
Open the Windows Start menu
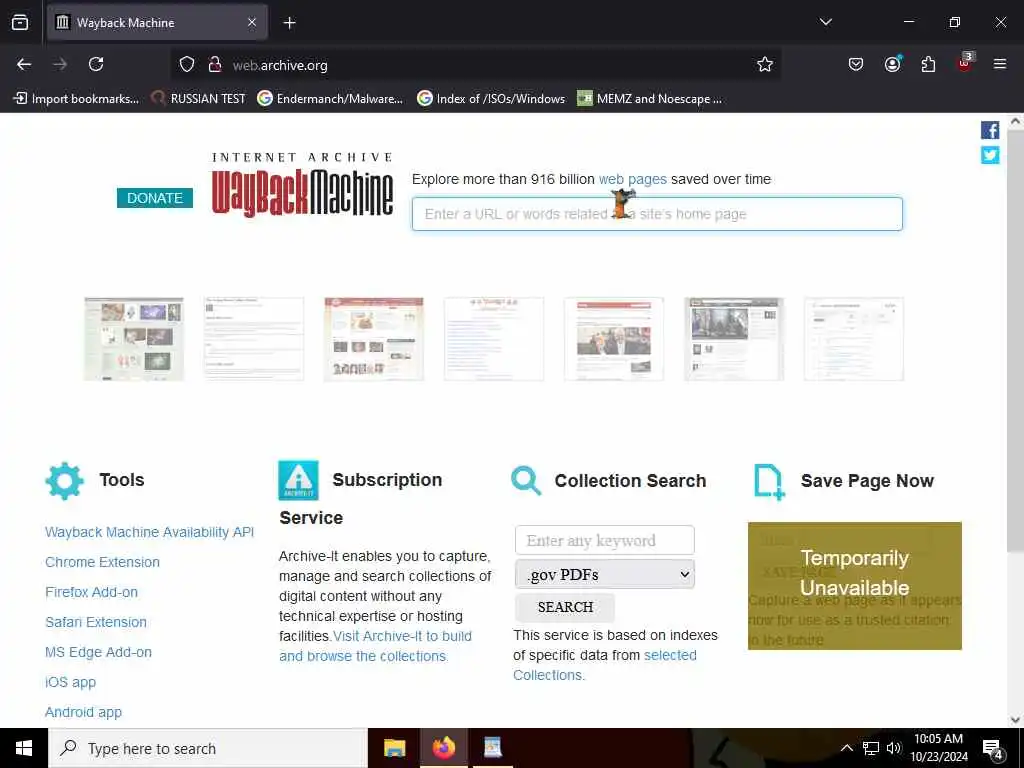24,748
